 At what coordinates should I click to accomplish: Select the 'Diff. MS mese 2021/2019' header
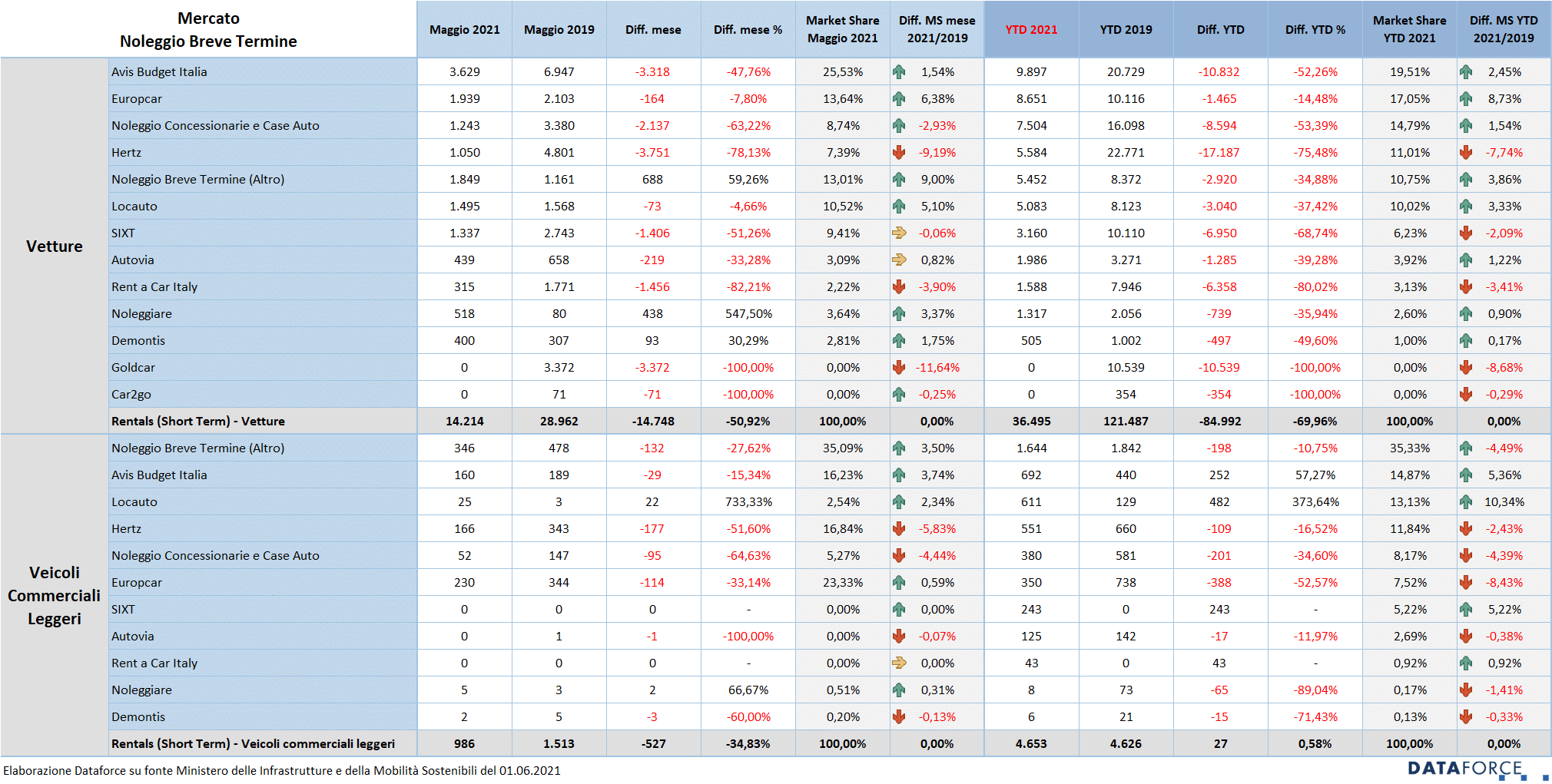[937, 30]
